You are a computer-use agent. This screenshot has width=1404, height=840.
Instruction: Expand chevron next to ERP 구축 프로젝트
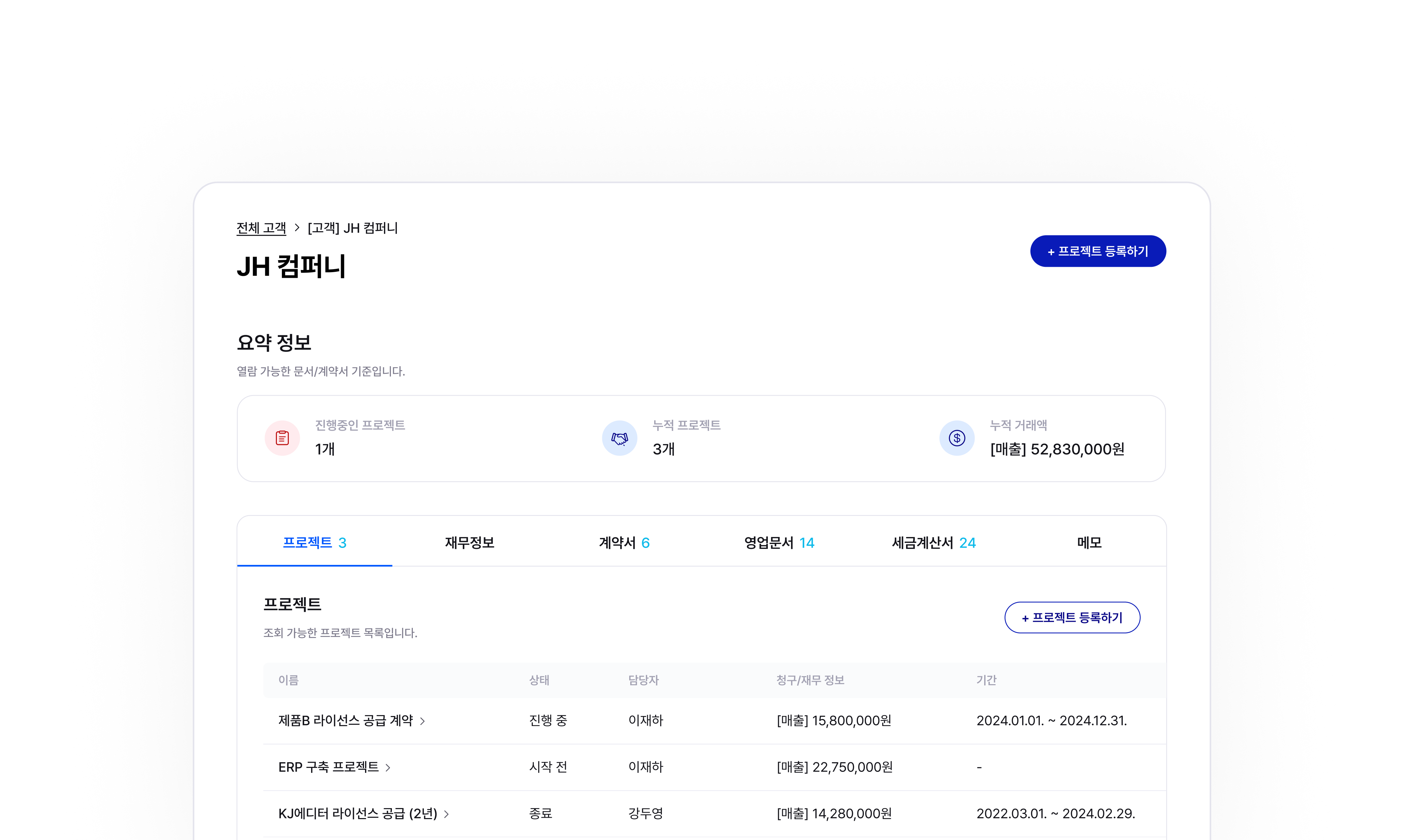[388, 768]
